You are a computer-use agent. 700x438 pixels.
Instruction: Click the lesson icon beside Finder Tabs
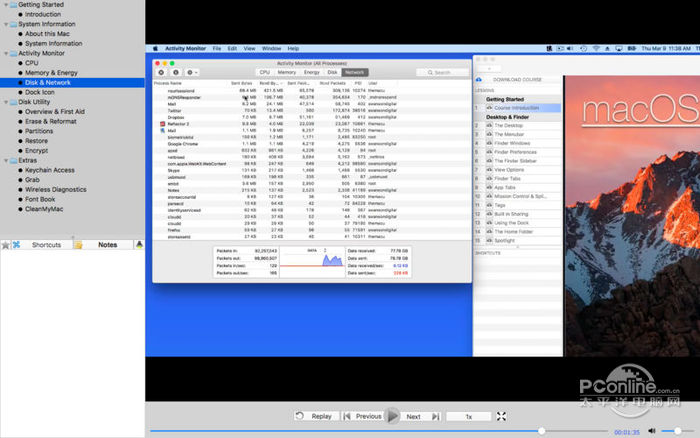[489, 179]
